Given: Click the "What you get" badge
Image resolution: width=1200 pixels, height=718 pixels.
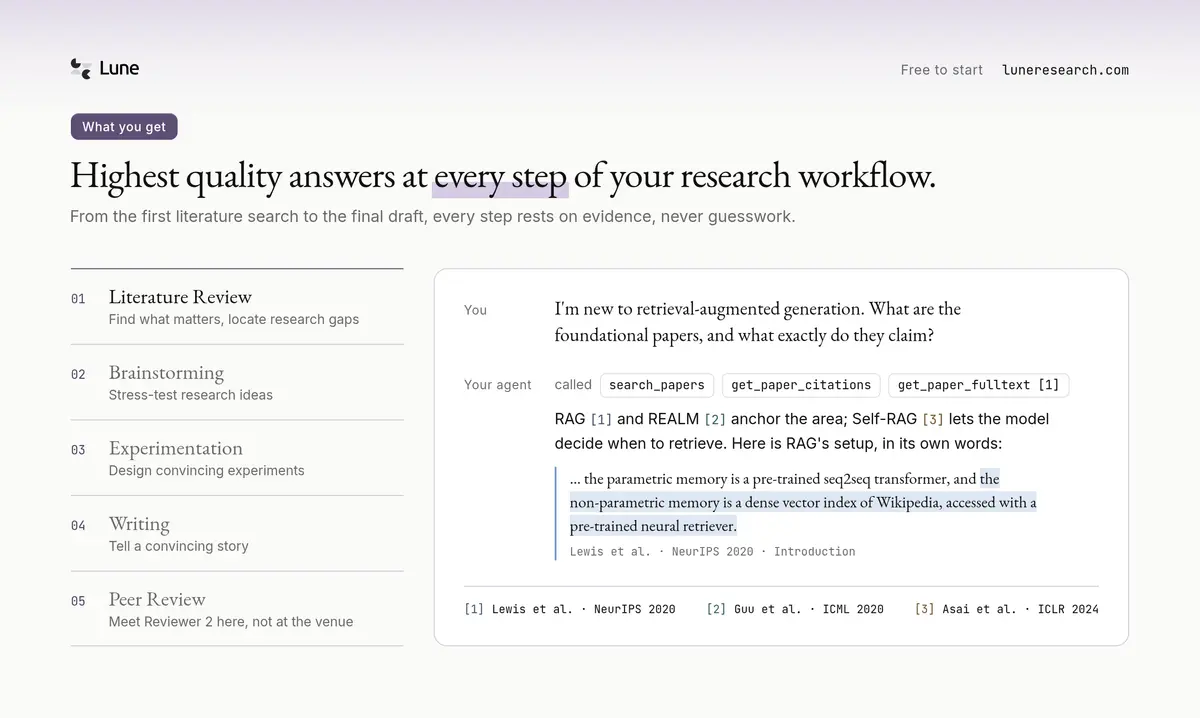Looking at the screenshot, I should click(124, 127).
